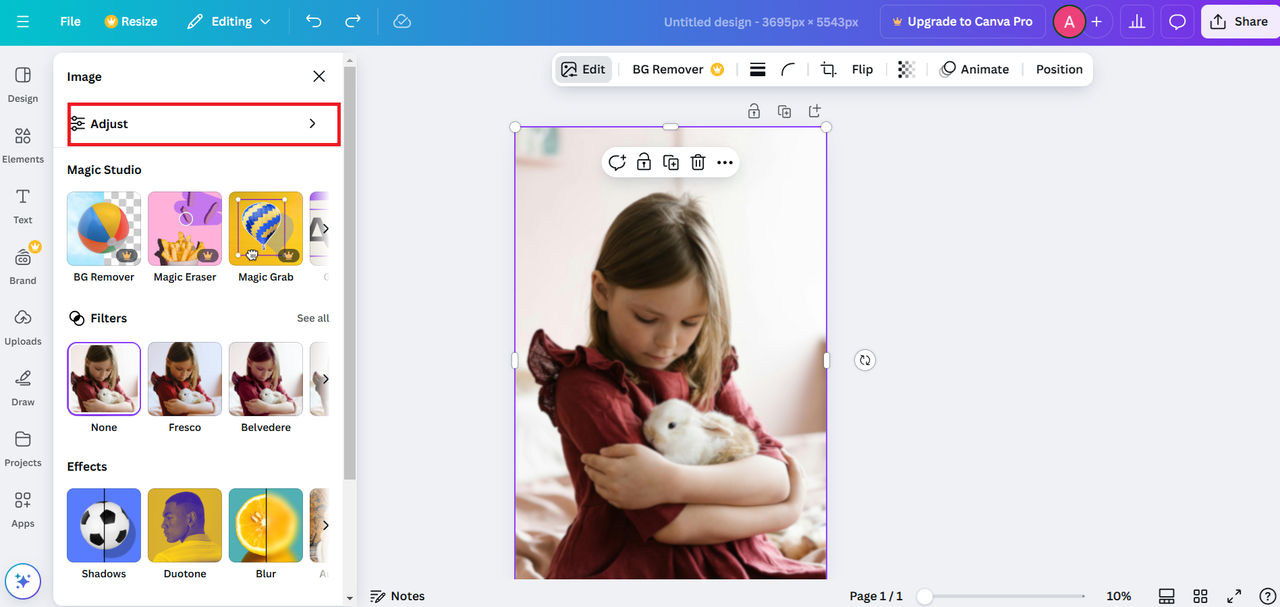Open the account avatar A
This screenshot has width=1280, height=607.
click(1069, 21)
